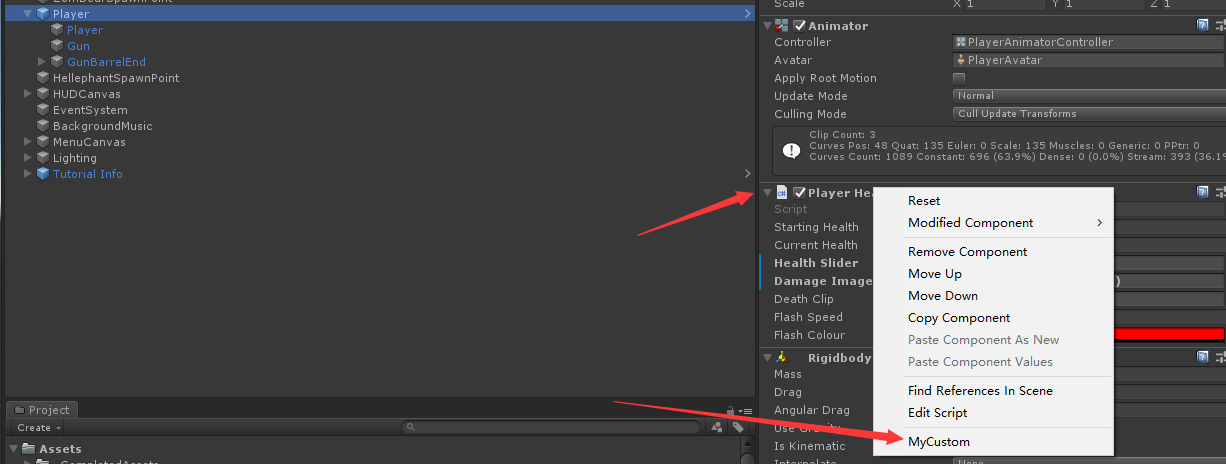The width and height of the screenshot is (1226, 464).
Task: Open the Culling Mode dropdown
Action: 1089,114
